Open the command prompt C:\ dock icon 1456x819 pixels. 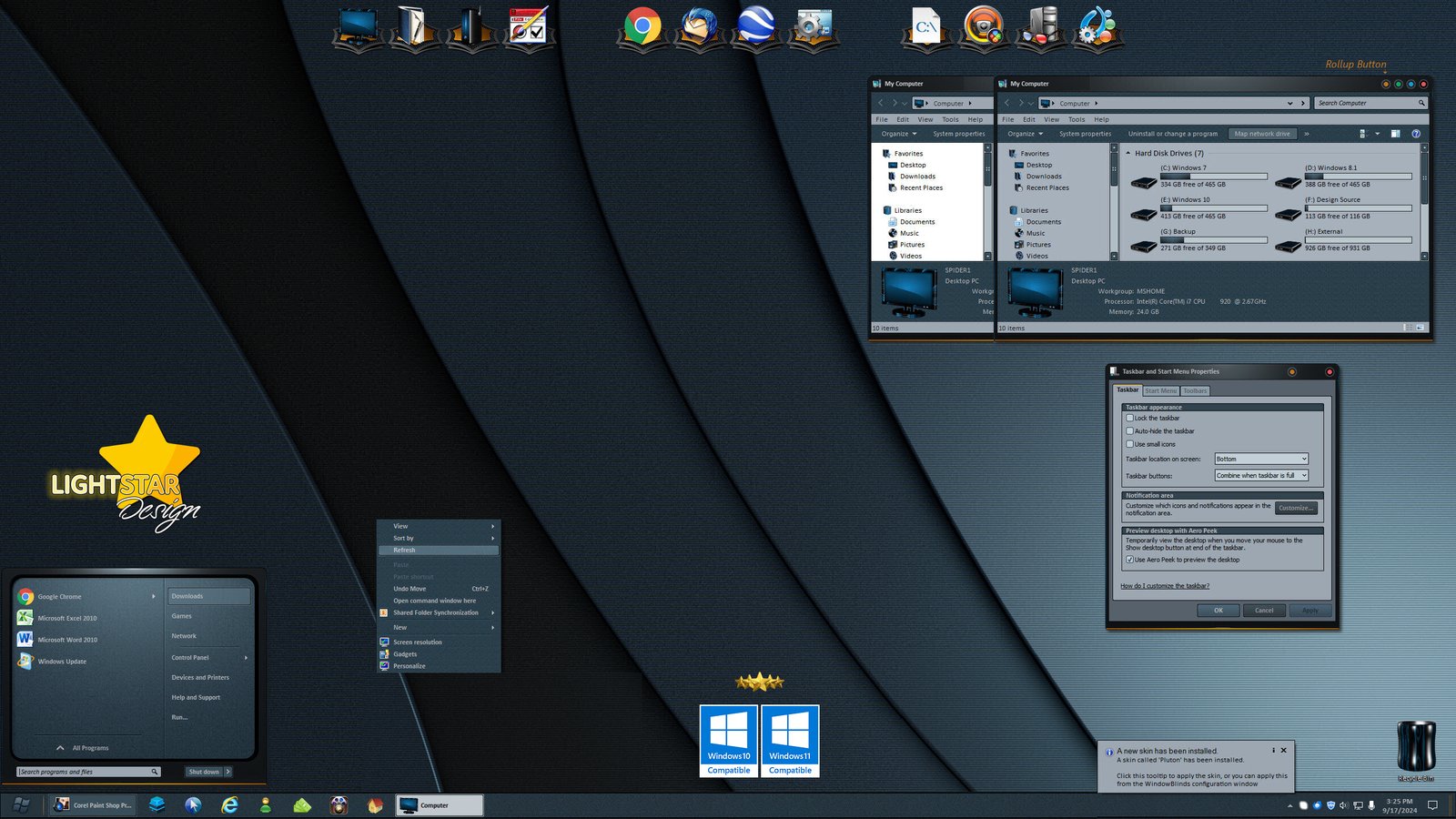926,26
